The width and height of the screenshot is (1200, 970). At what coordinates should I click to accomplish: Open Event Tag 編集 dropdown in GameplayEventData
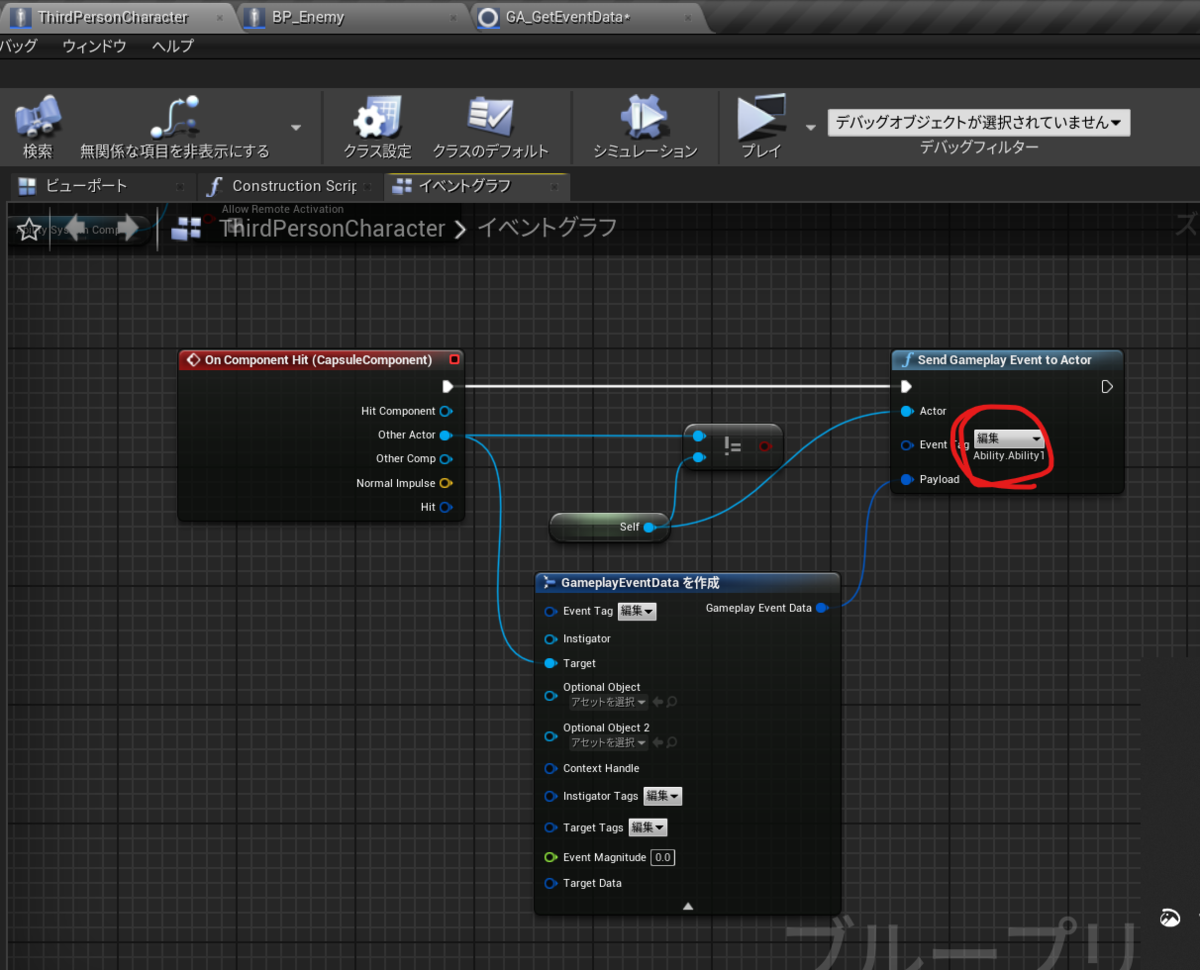637,611
